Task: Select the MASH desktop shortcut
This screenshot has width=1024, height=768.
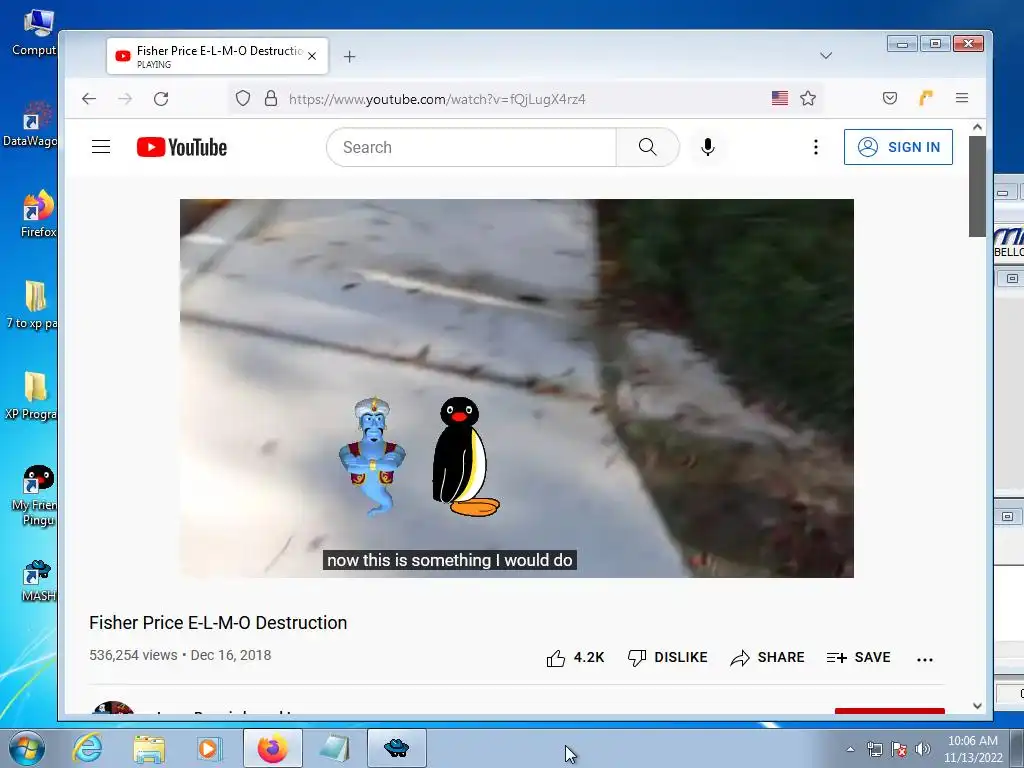Action: [x=38, y=581]
